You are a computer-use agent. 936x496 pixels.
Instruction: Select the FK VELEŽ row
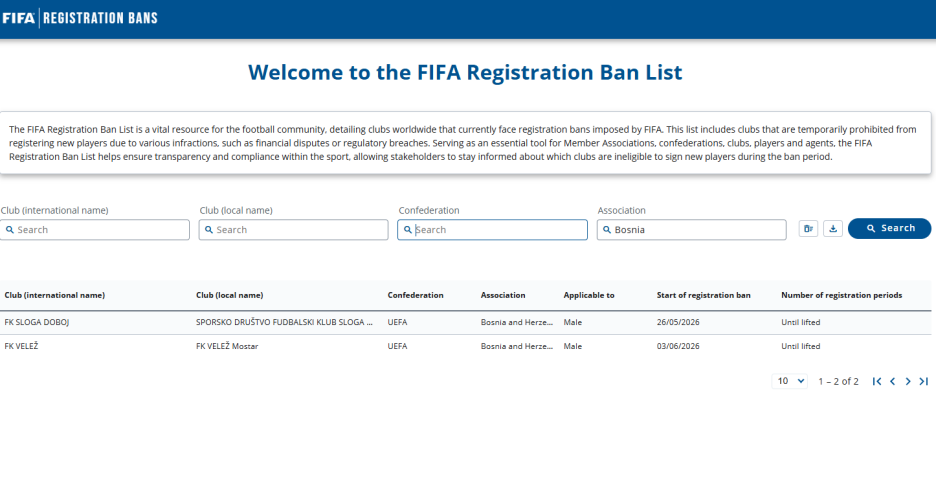click(466, 346)
